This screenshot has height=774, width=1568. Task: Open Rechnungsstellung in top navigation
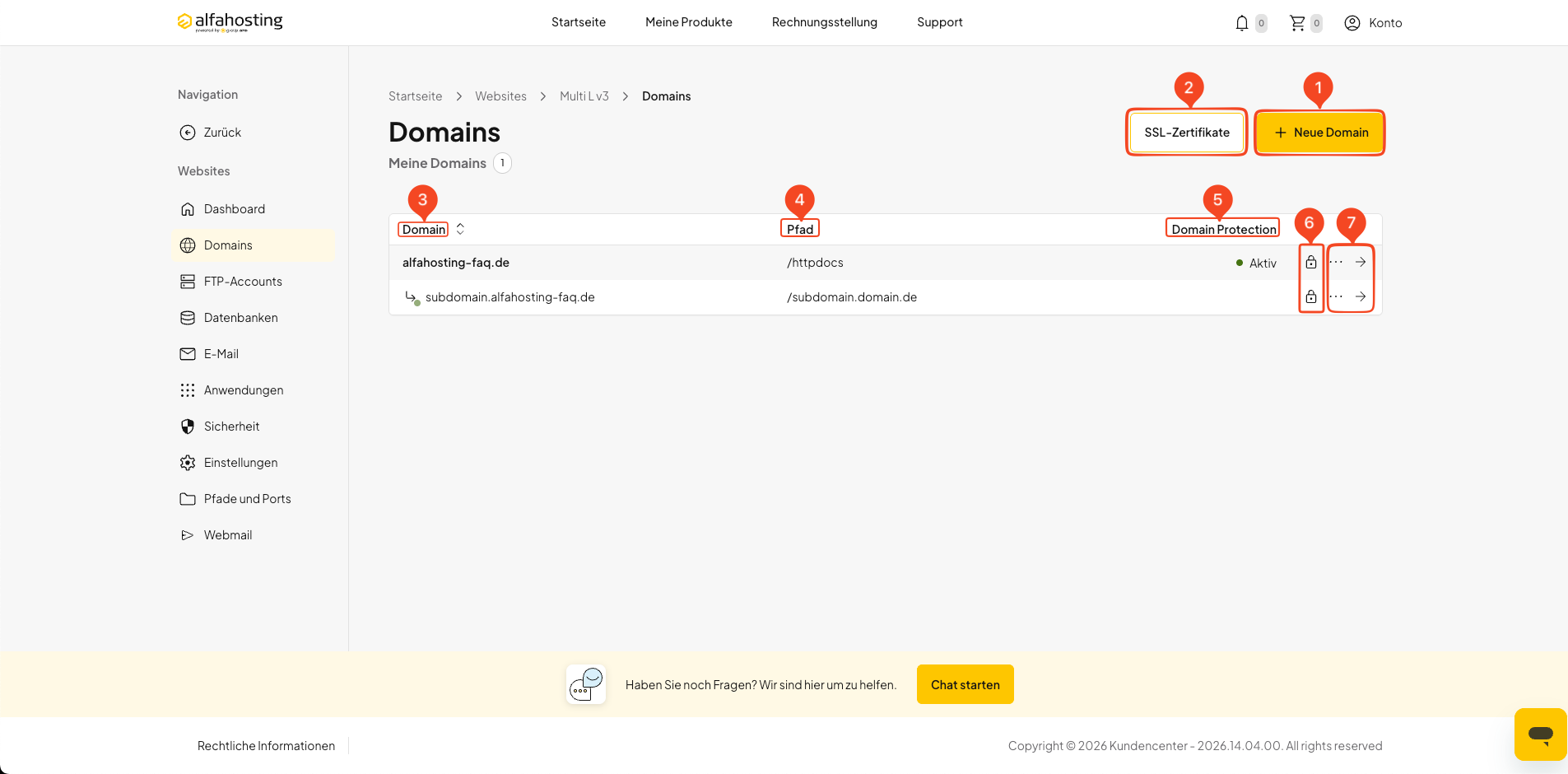click(825, 22)
